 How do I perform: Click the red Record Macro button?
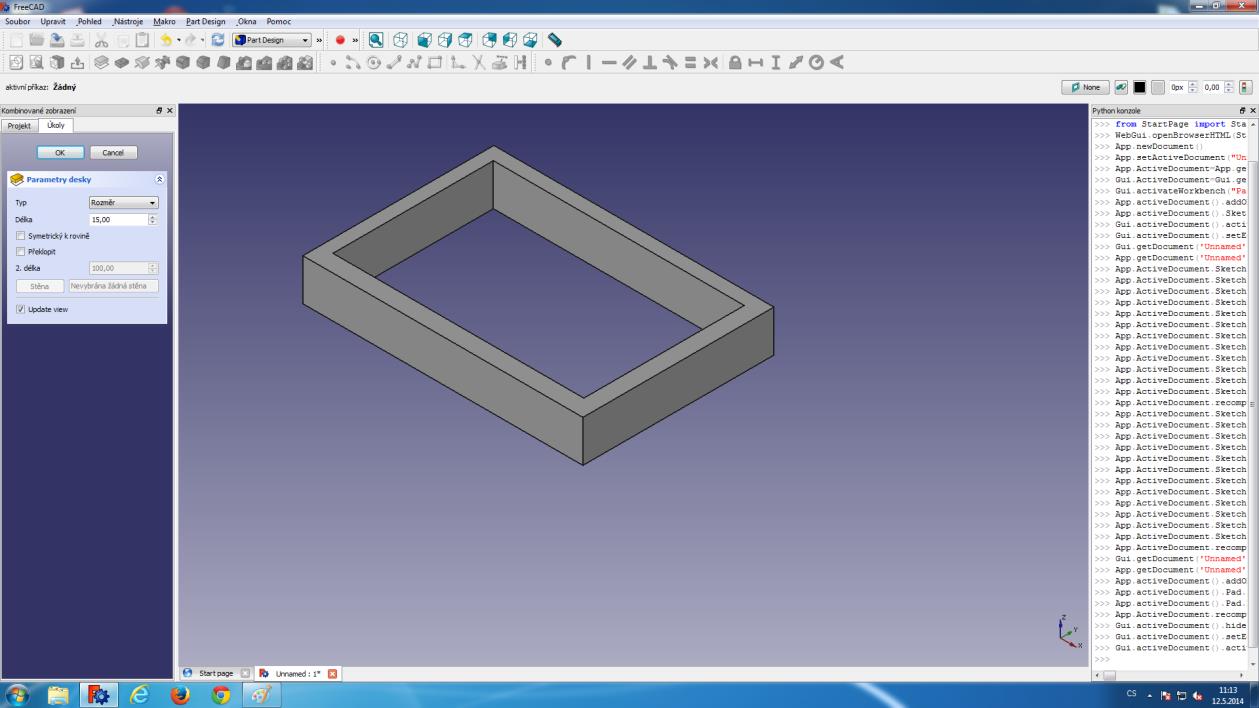pos(340,40)
